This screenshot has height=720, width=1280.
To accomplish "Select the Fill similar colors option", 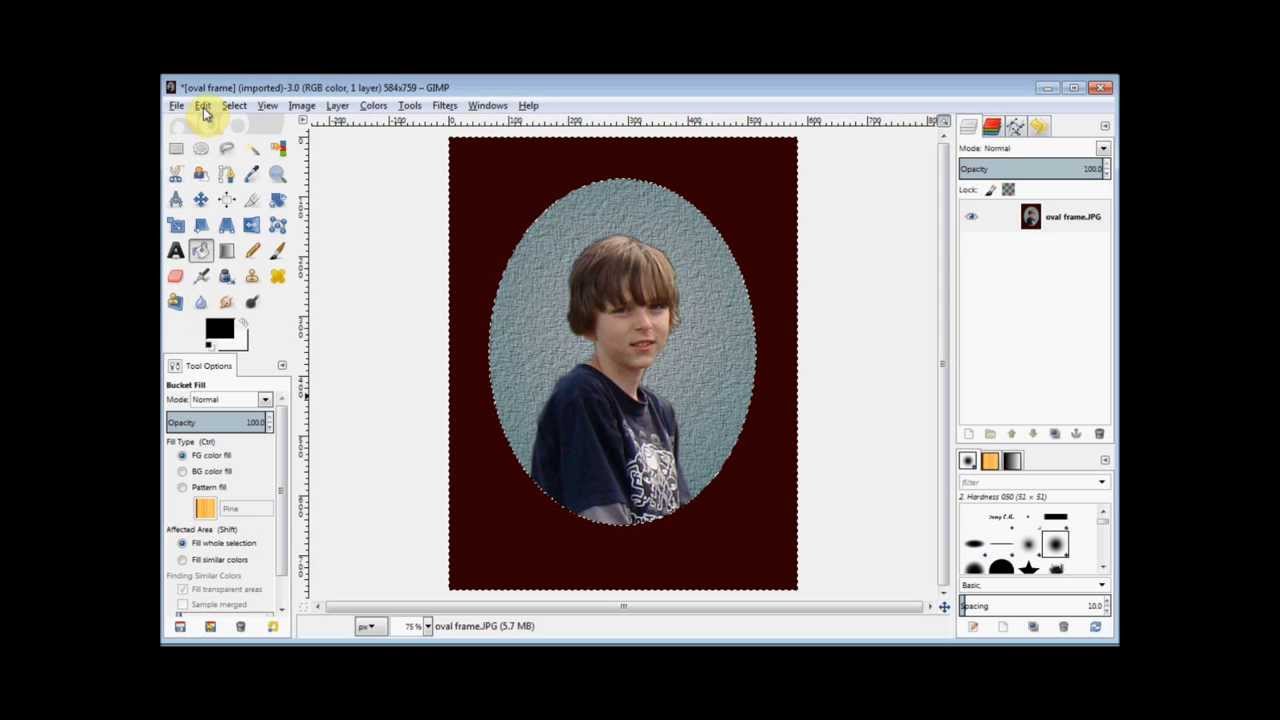I will point(182,559).
